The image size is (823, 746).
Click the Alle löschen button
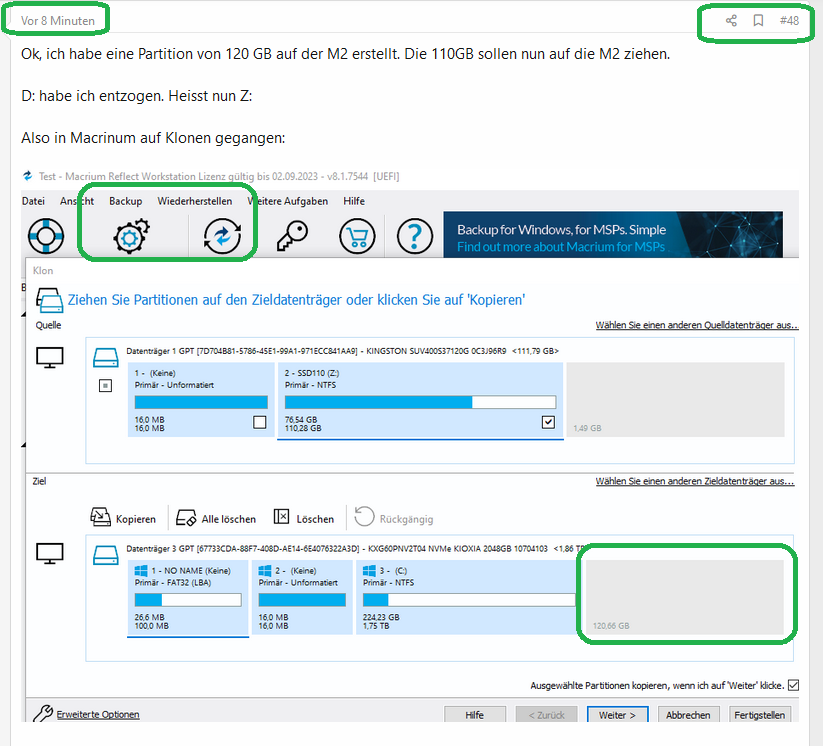216,518
